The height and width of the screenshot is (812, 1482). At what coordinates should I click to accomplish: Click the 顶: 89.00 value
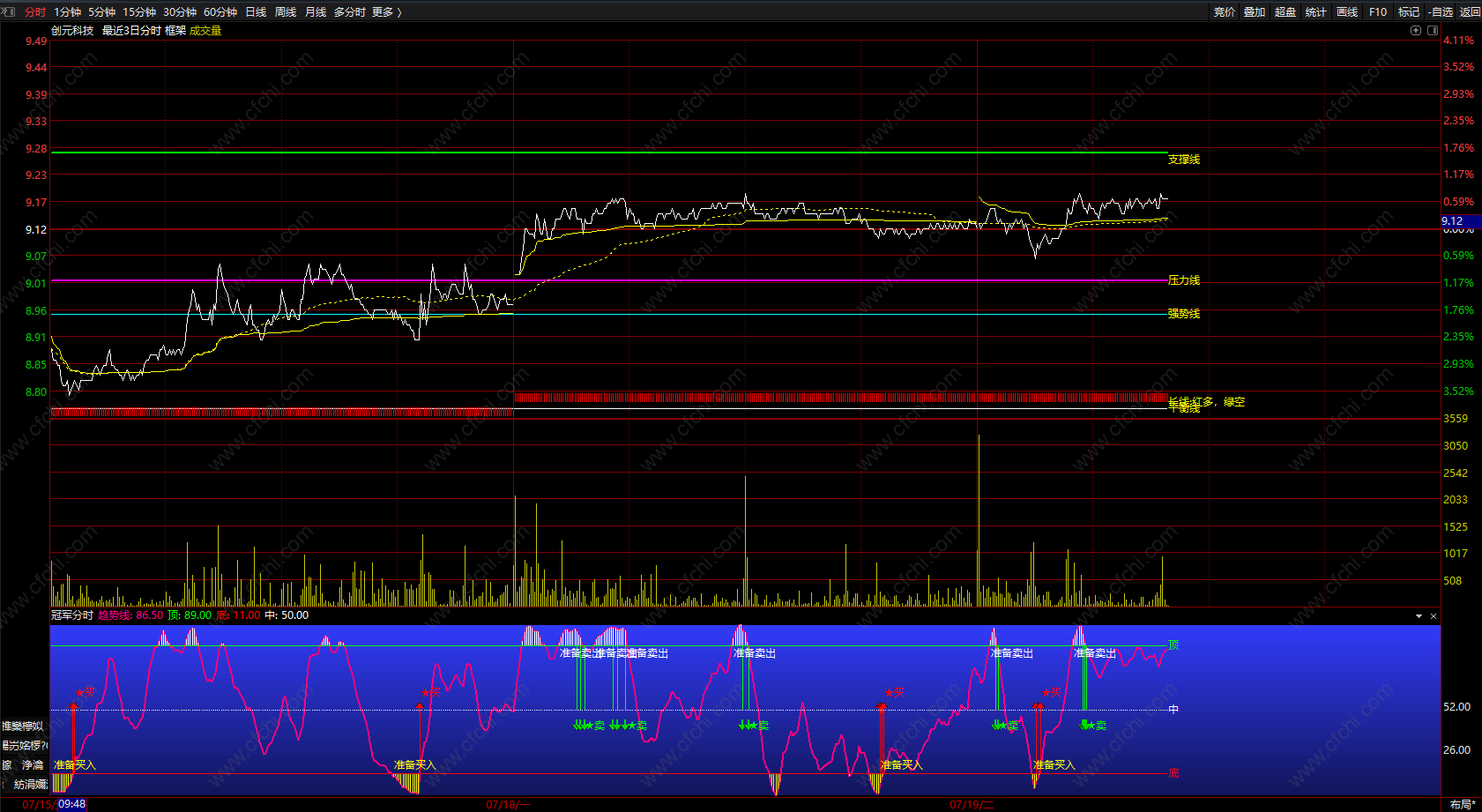click(190, 615)
